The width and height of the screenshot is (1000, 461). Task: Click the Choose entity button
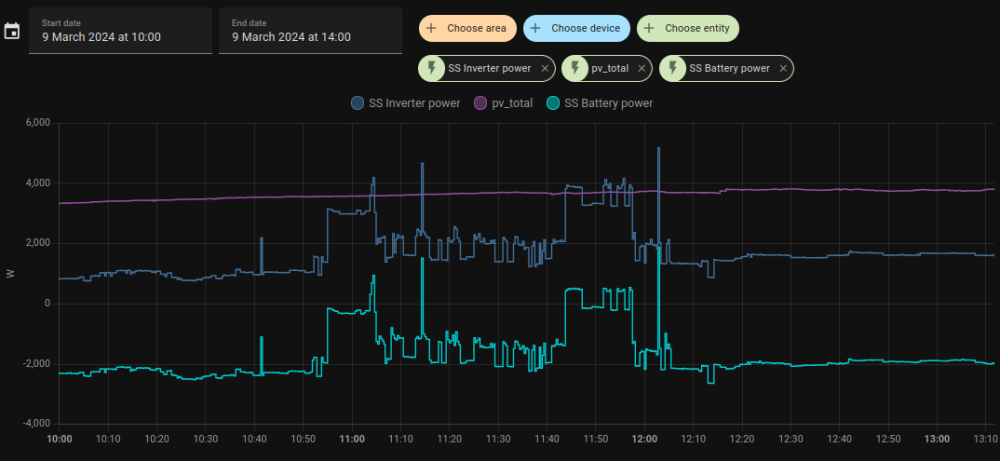688,28
